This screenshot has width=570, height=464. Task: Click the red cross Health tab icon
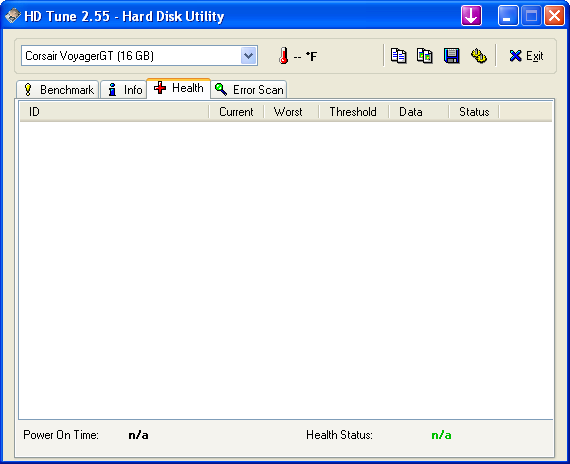pos(160,88)
